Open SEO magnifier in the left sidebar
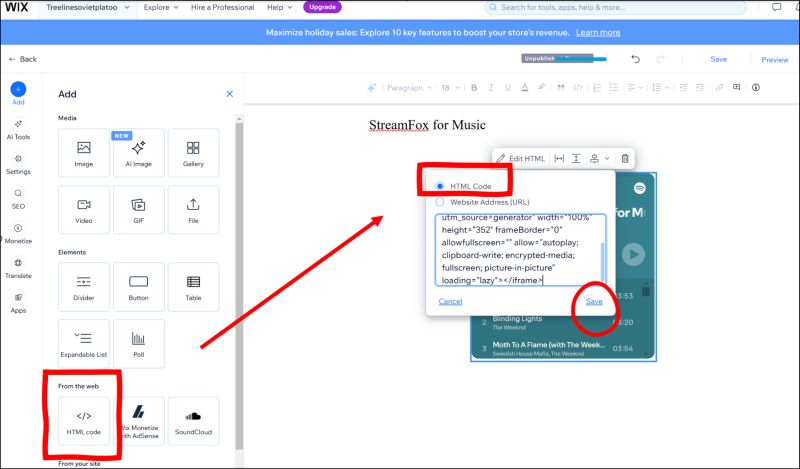 18,199
